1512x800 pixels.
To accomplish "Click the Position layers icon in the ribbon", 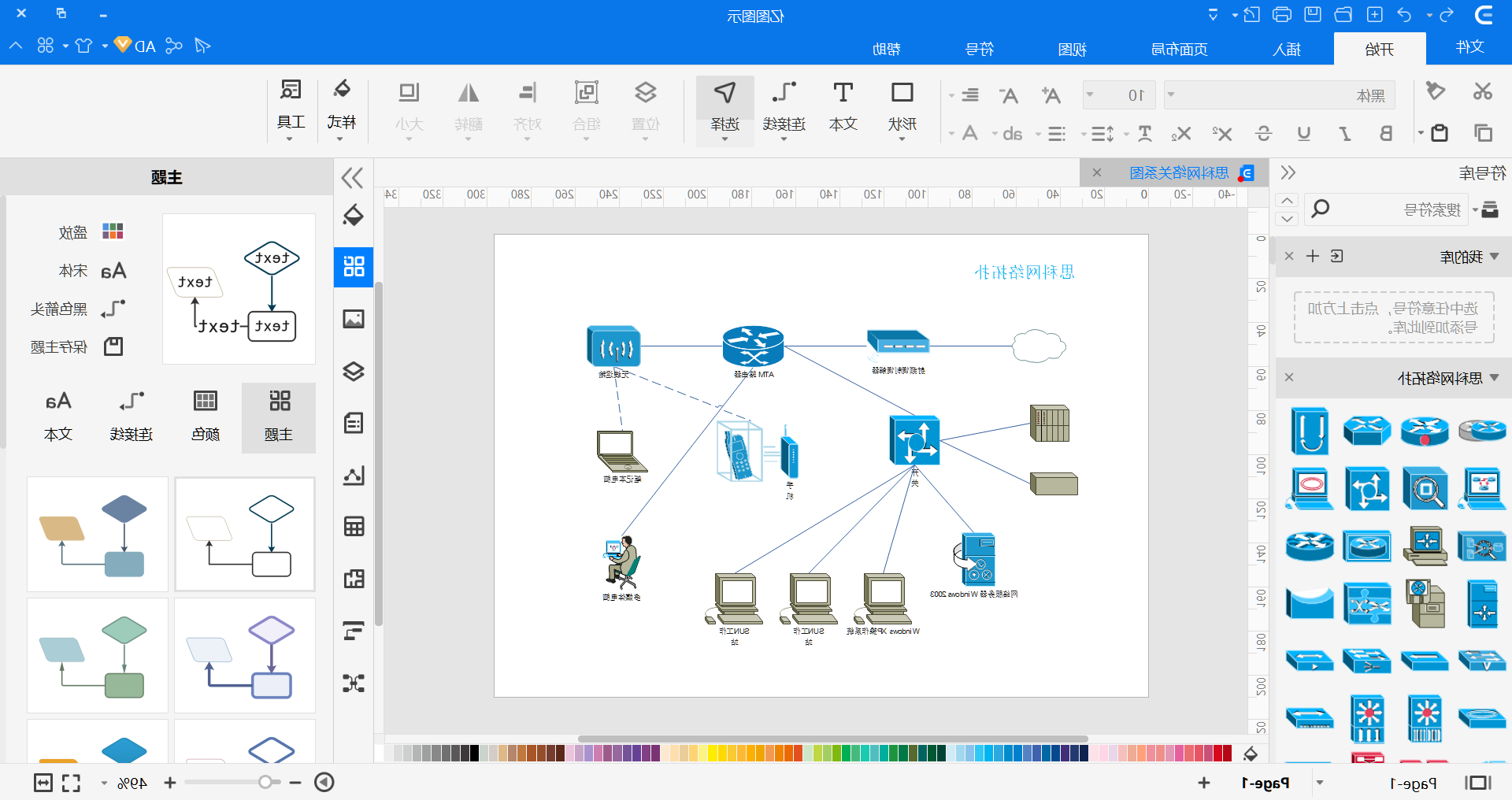I will [646, 93].
